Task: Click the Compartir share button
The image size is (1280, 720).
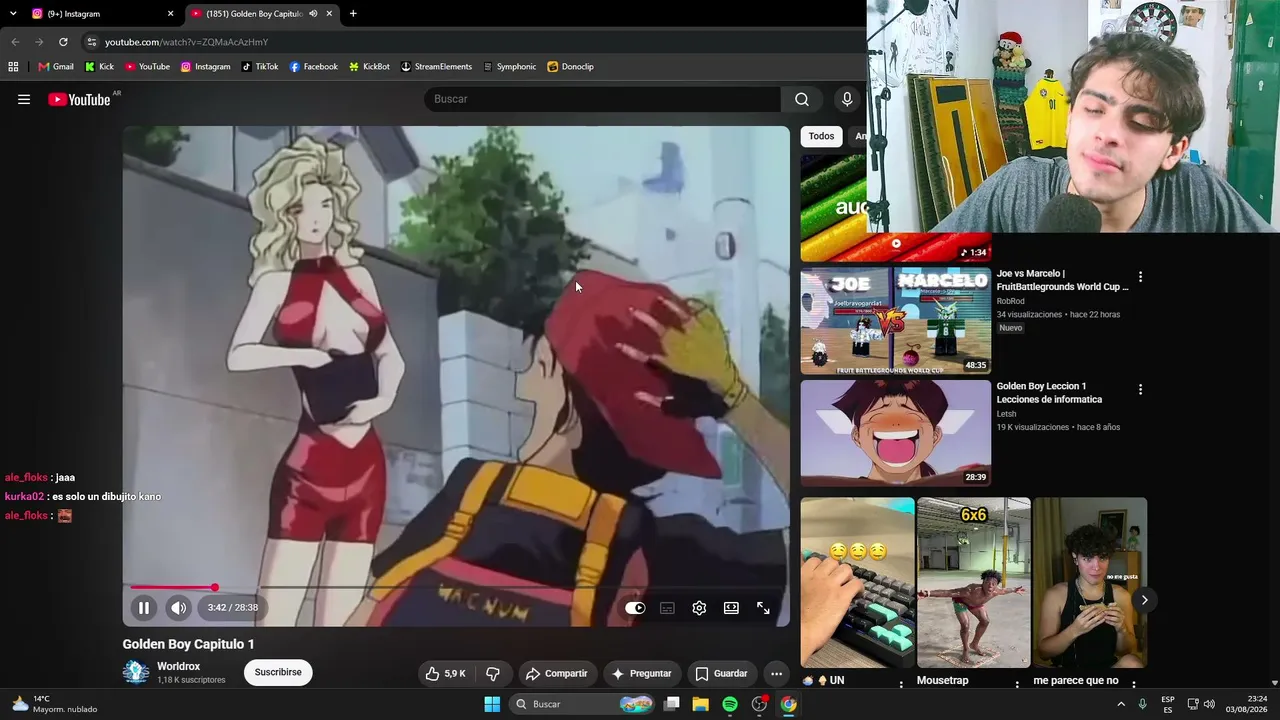Action: coord(557,673)
